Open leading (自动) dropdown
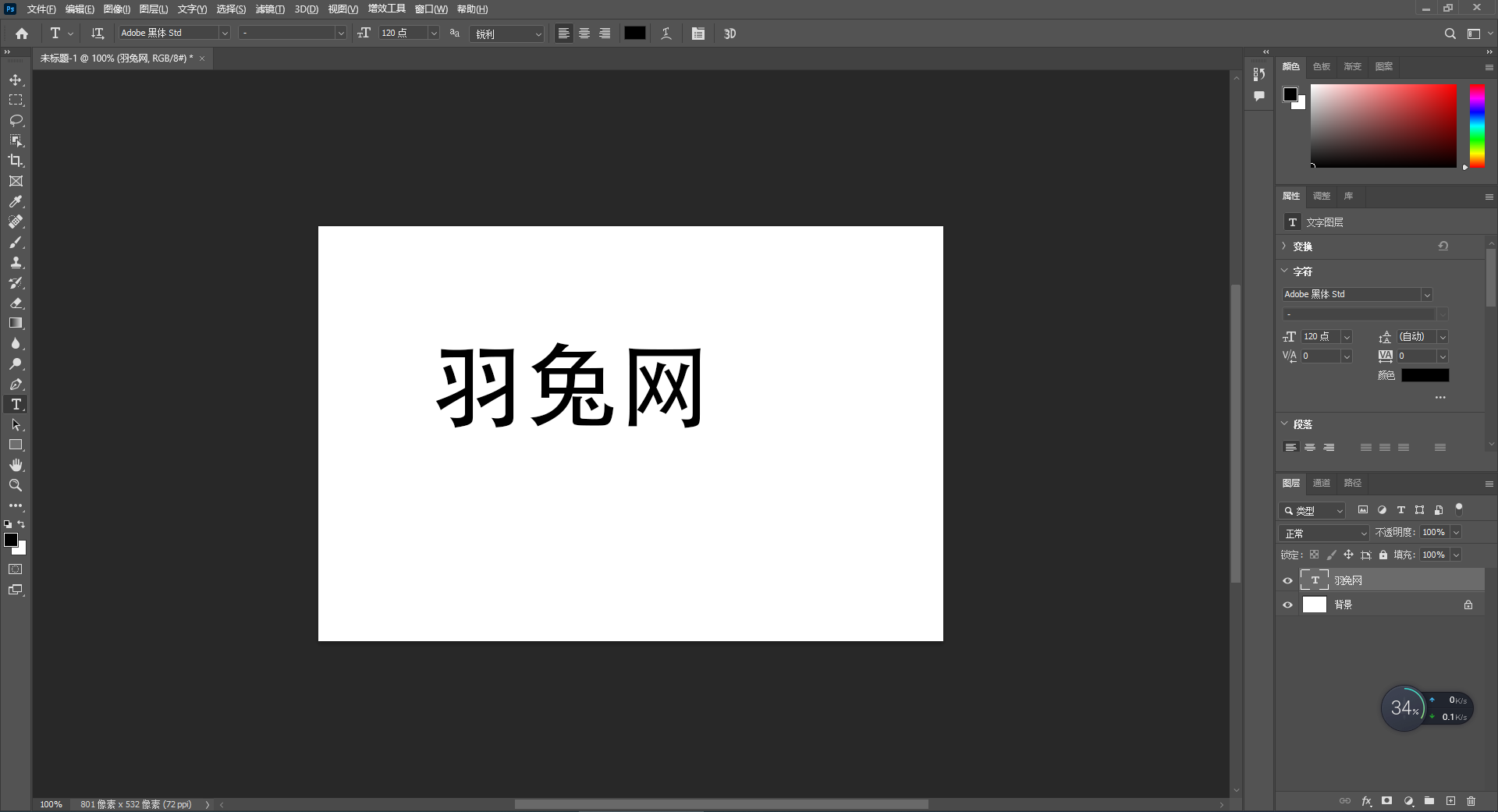Image resolution: width=1498 pixels, height=812 pixels. pos(1442,337)
